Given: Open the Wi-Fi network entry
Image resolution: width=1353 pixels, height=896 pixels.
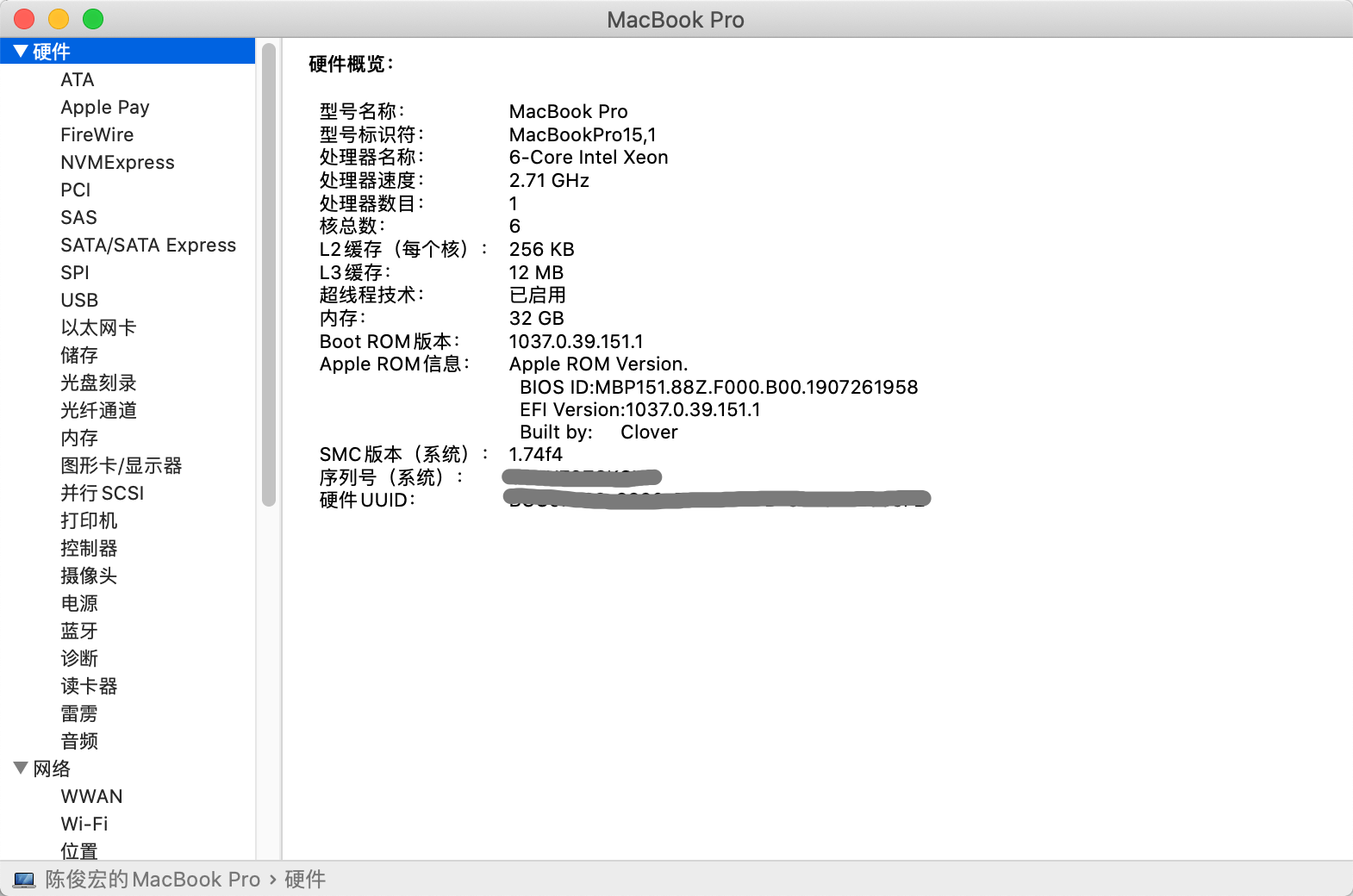Looking at the screenshot, I should click(84, 824).
